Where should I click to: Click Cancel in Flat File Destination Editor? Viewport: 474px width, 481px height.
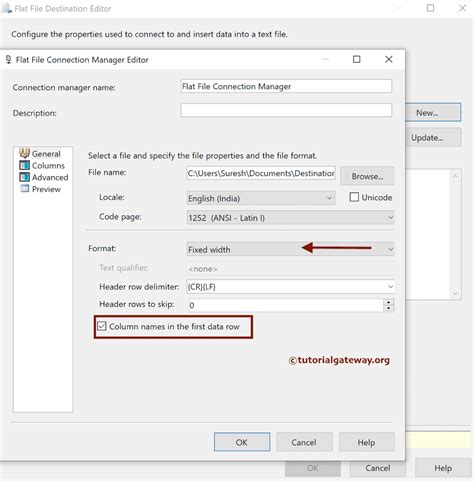[x=378, y=468]
